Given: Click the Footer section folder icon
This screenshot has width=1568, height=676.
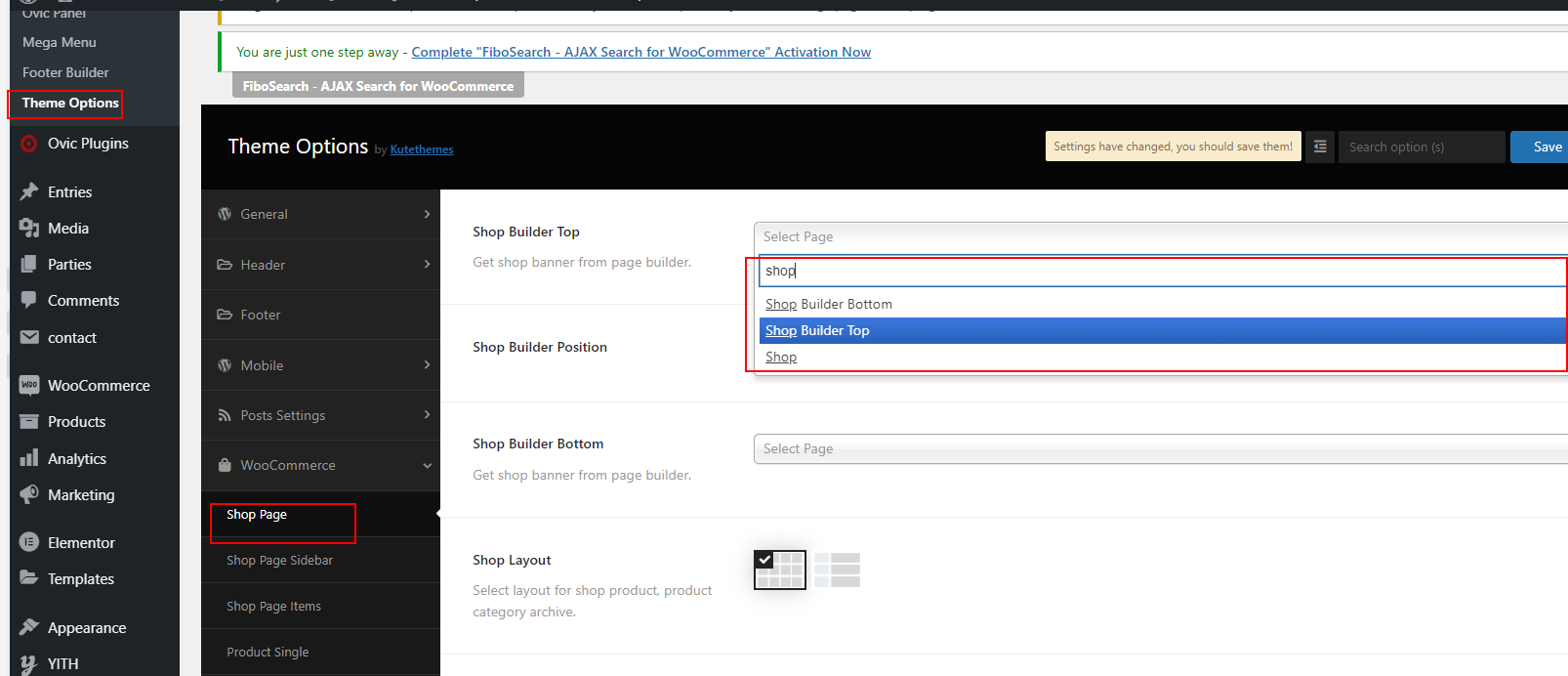Looking at the screenshot, I should tap(225, 315).
